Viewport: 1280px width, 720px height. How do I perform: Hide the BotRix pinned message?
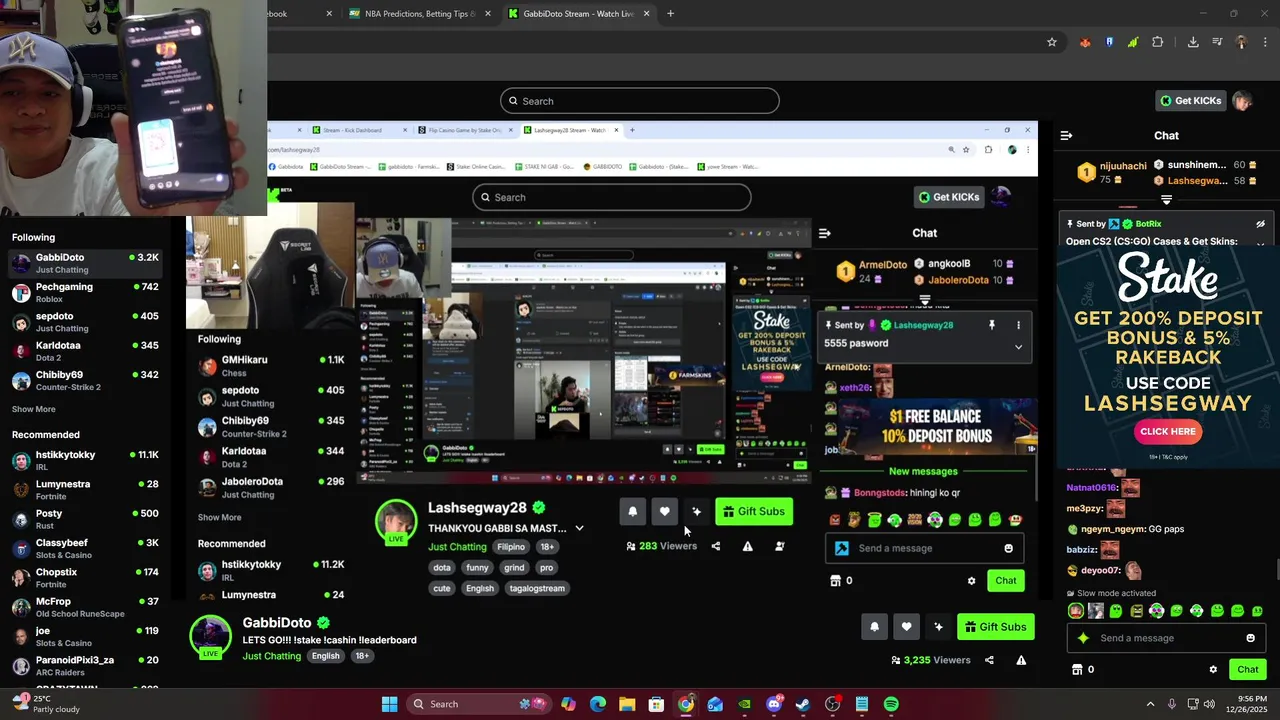click(x=1260, y=224)
